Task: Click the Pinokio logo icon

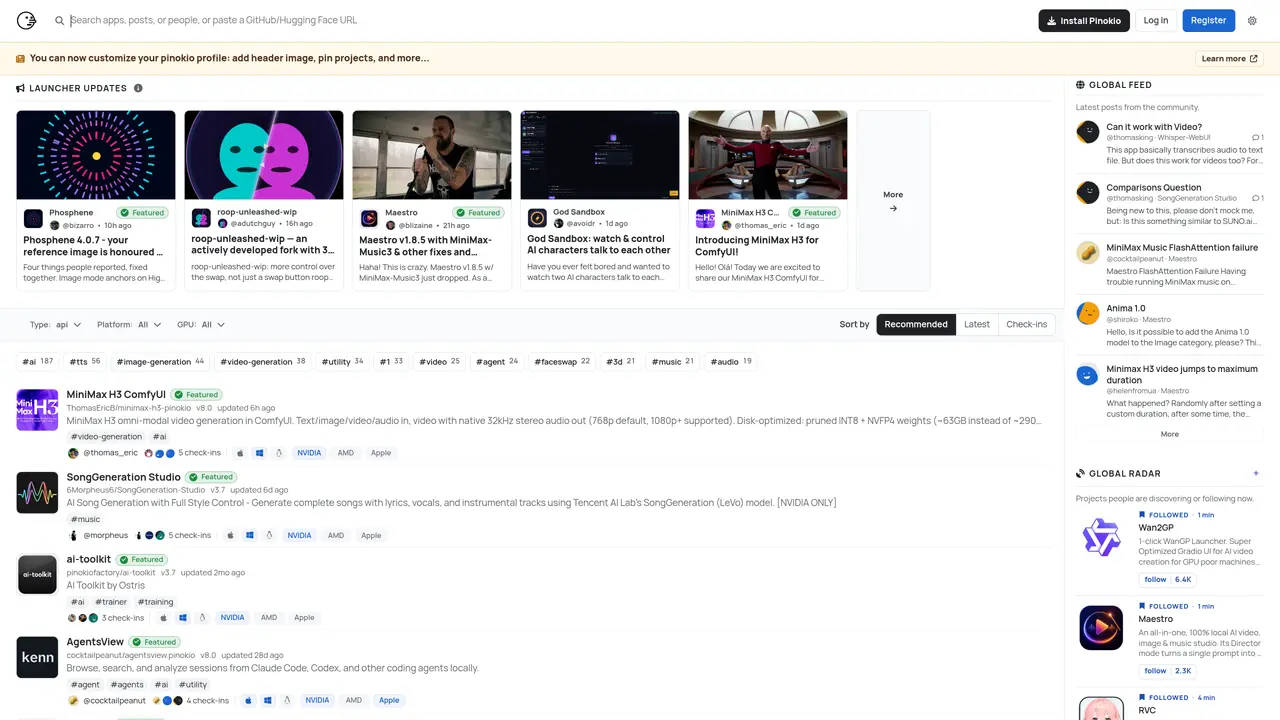Action: (x=26, y=20)
